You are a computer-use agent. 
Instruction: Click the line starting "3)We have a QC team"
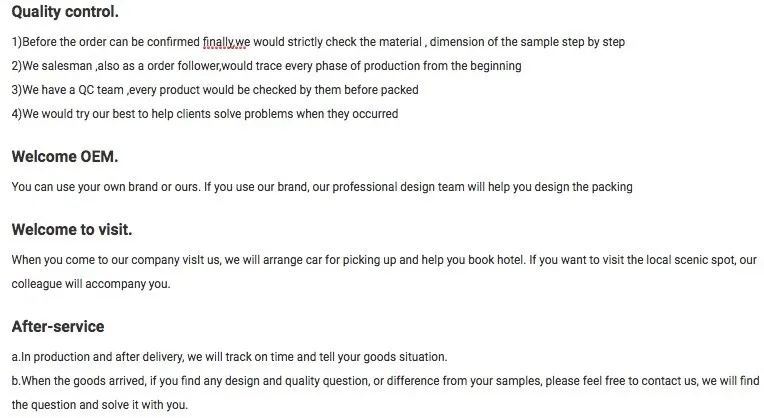coord(214,90)
